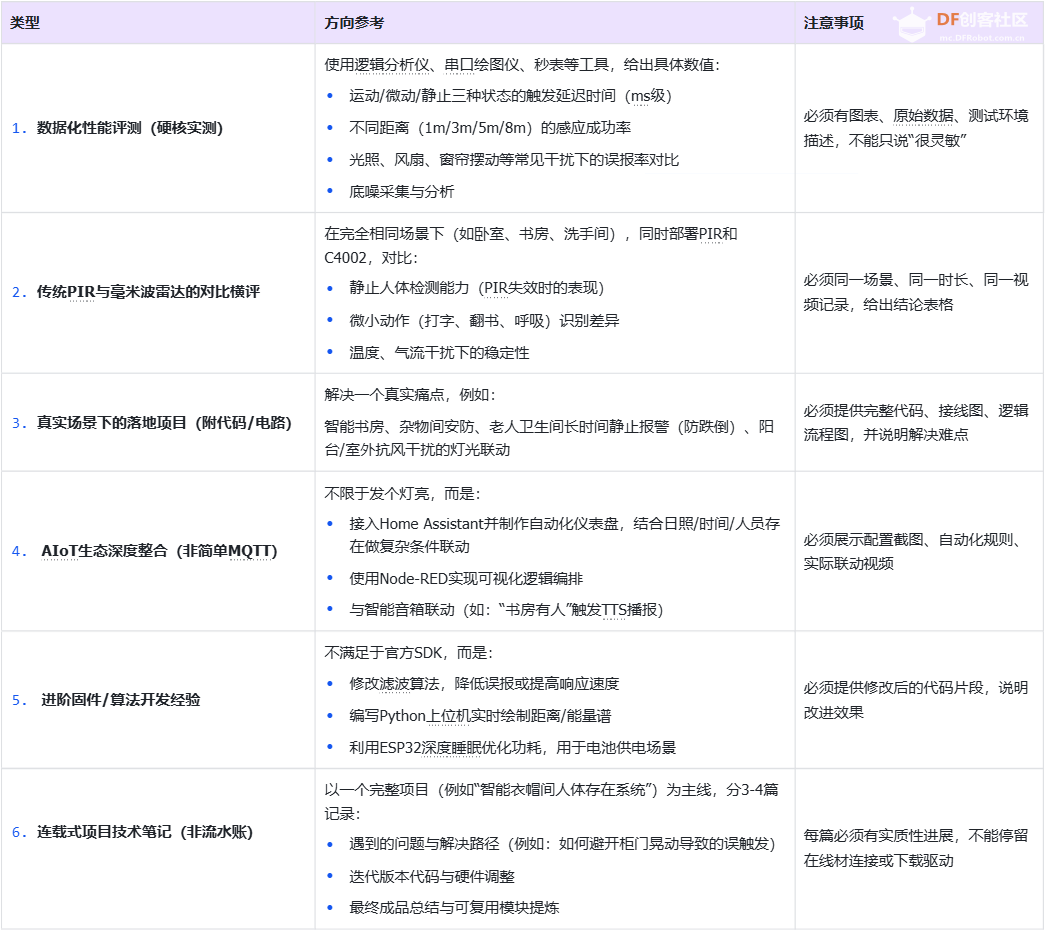Select row title 数据化性能评测 (硬核实测)
The image size is (1045, 931).
point(129,128)
